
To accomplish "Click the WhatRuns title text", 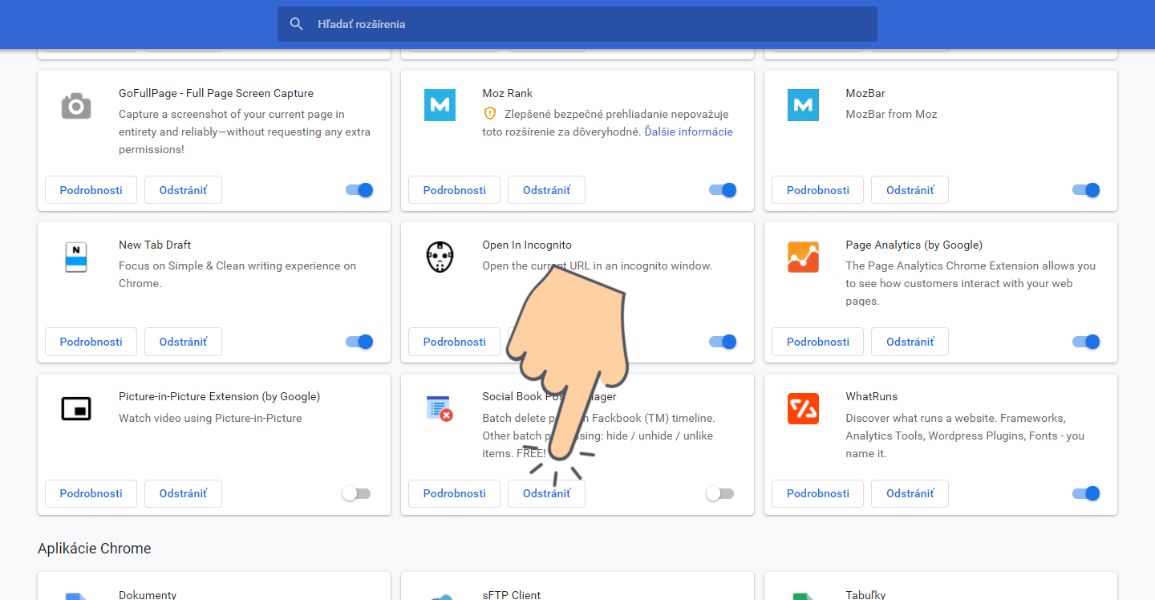I will [871, 396].
